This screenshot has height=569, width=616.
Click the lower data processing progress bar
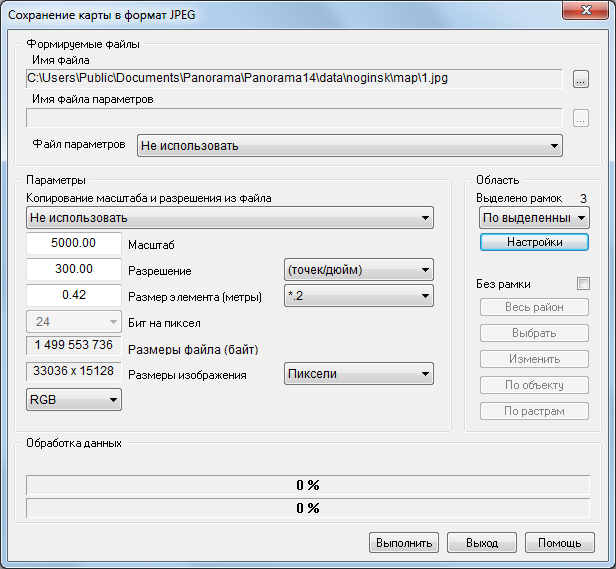coord(307,508)
